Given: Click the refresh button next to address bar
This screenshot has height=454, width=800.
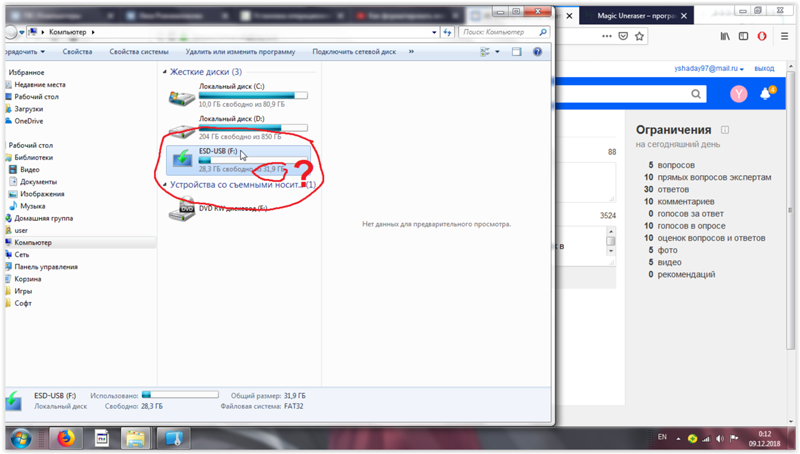Looking at the screenshot, I should (447, 32).
